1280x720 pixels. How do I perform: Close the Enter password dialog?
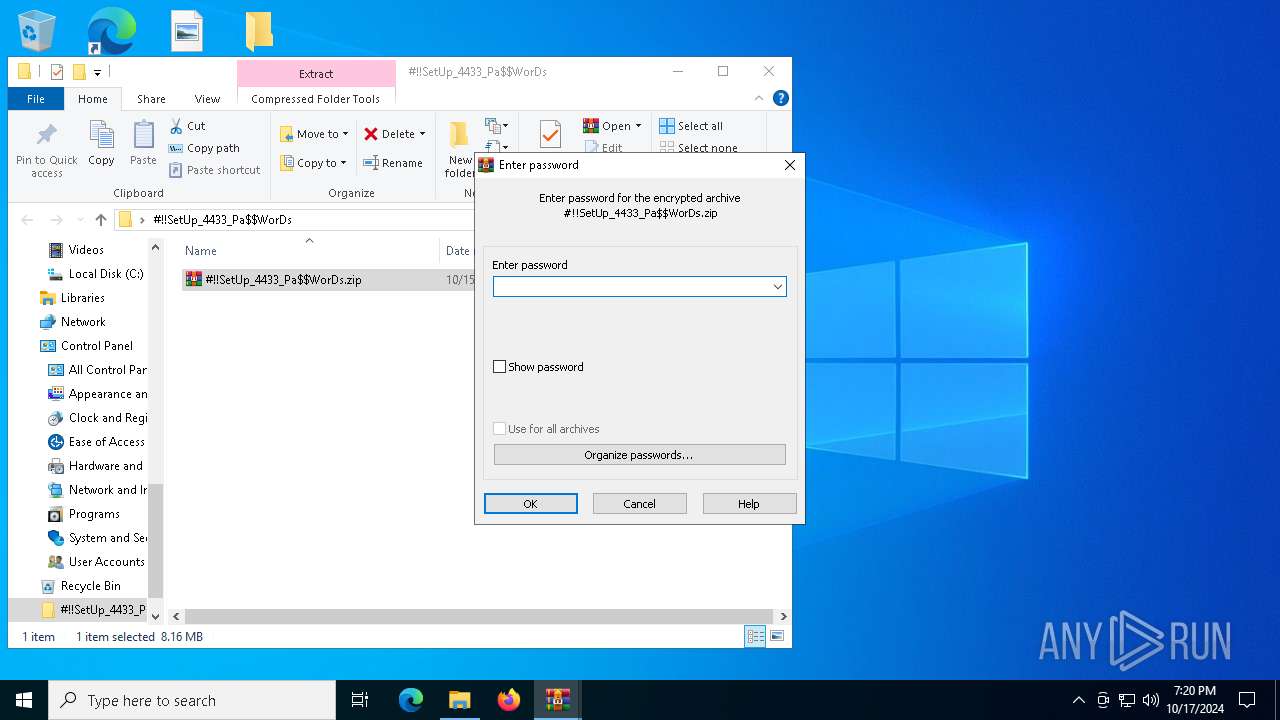(789, 165)
